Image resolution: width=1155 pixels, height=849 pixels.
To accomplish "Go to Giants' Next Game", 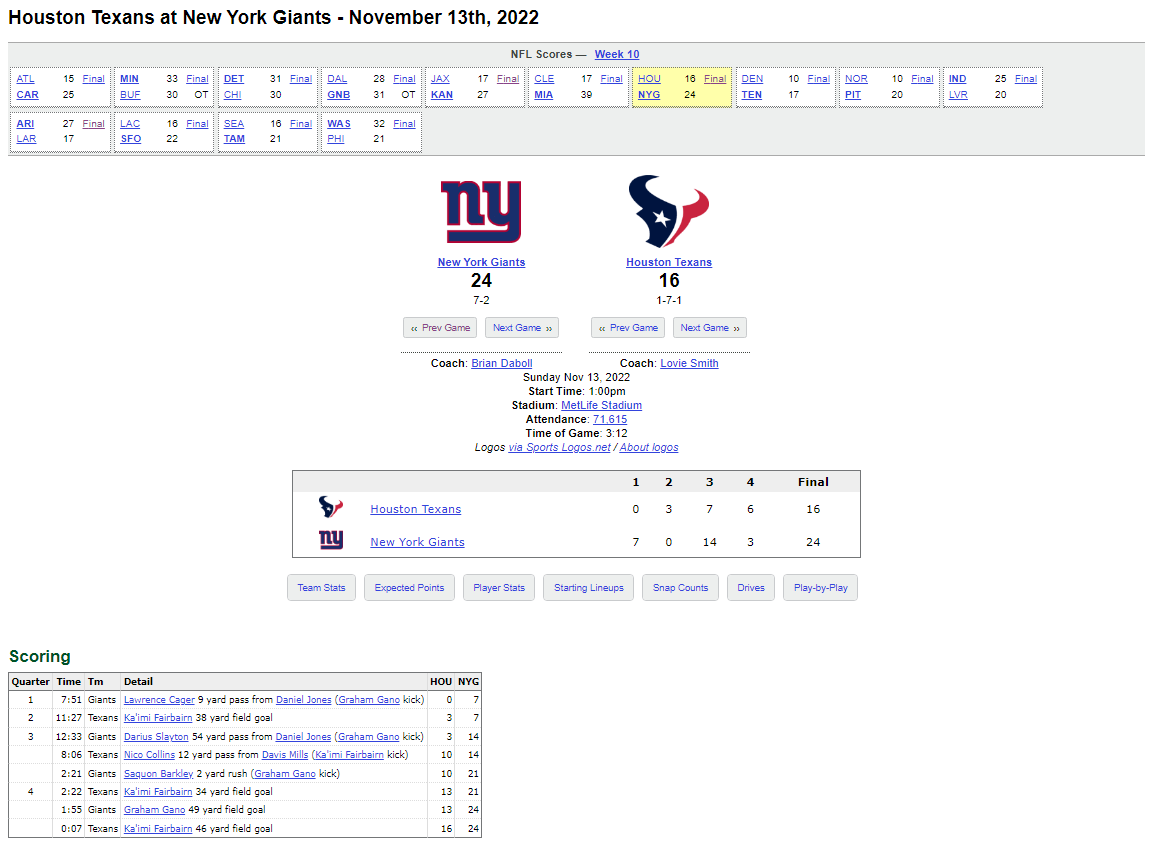I will click(522, 328).
